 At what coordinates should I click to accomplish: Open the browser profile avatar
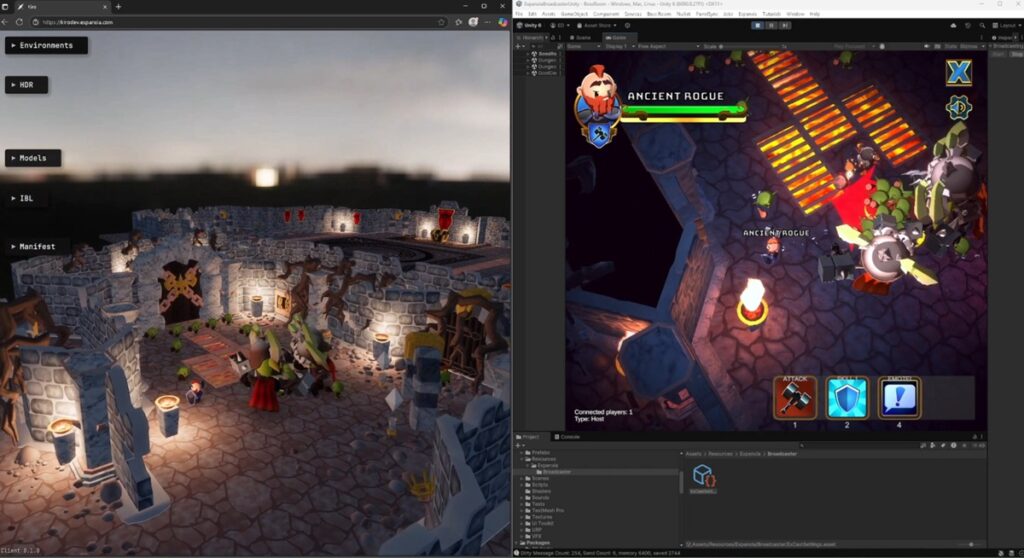click(x=473, y=22)
